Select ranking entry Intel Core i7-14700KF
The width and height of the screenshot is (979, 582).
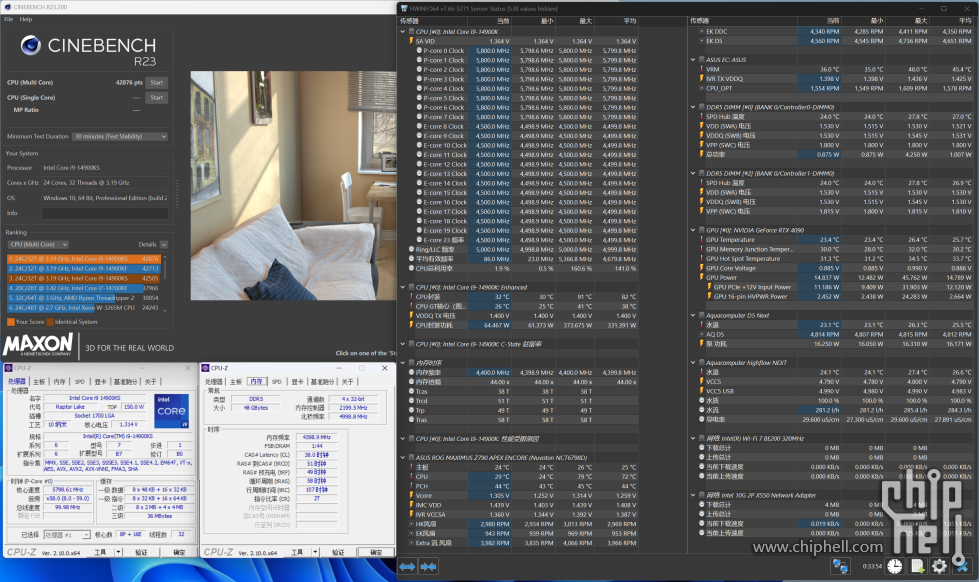tap(84, 288)
